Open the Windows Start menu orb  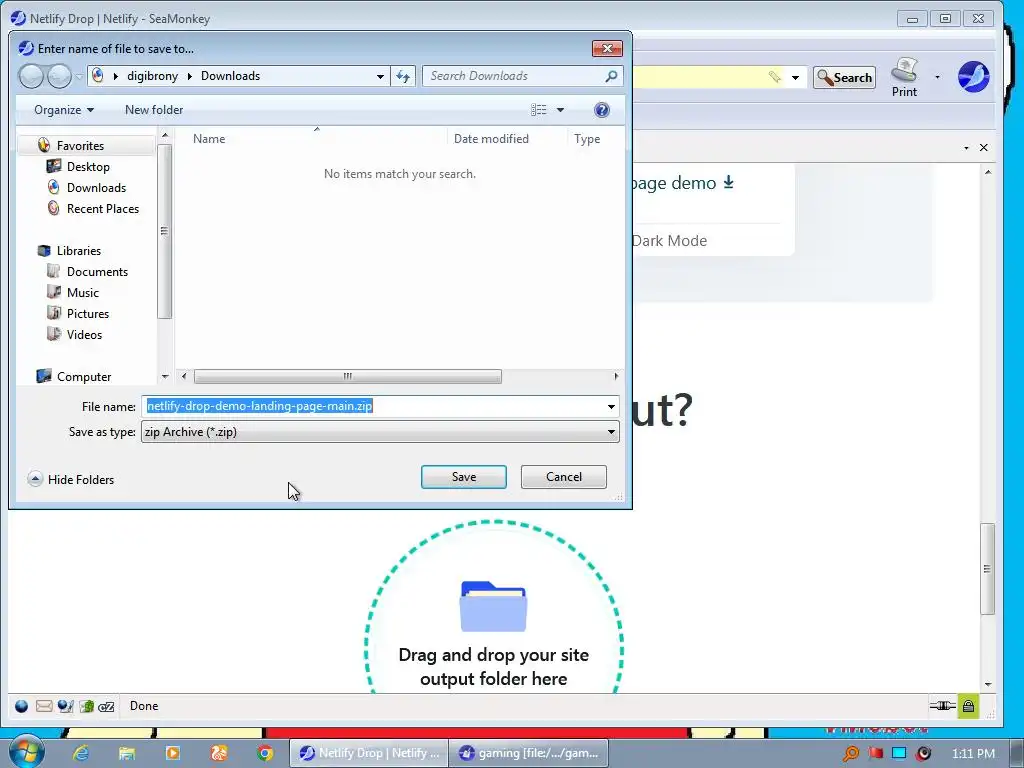point(25,752)
